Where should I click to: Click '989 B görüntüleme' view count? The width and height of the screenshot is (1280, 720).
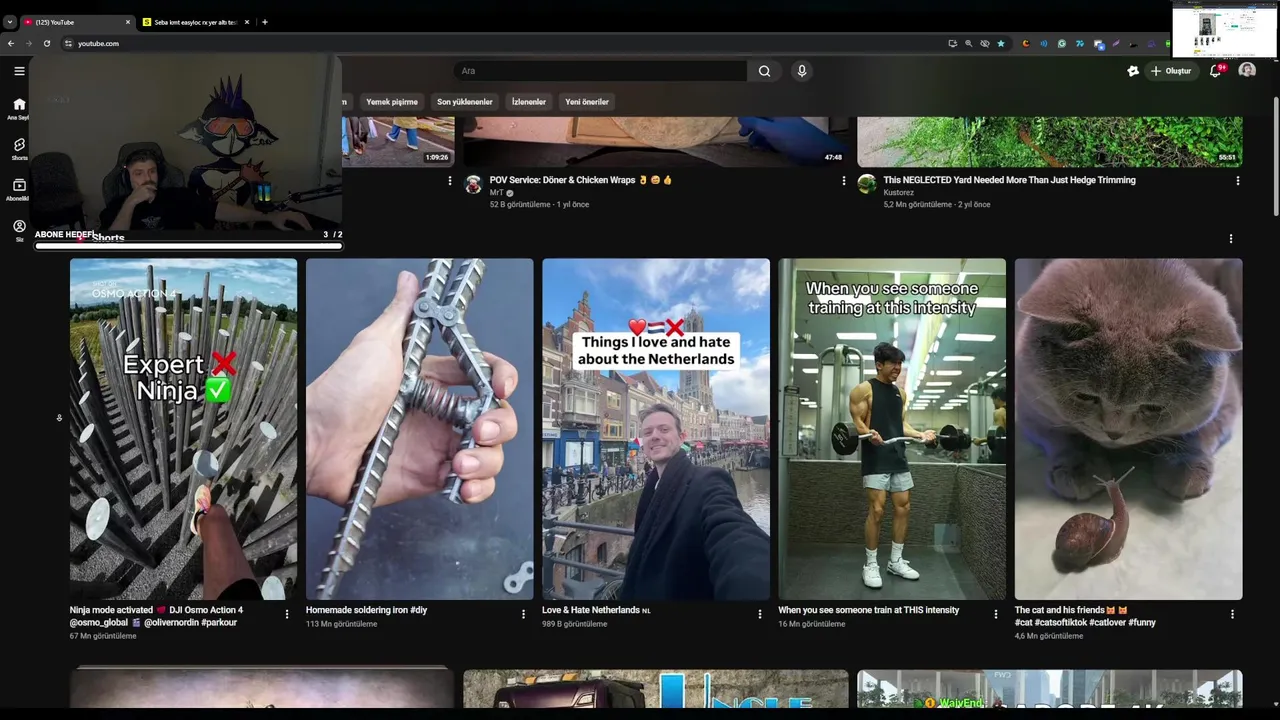(x=575, y=624)
